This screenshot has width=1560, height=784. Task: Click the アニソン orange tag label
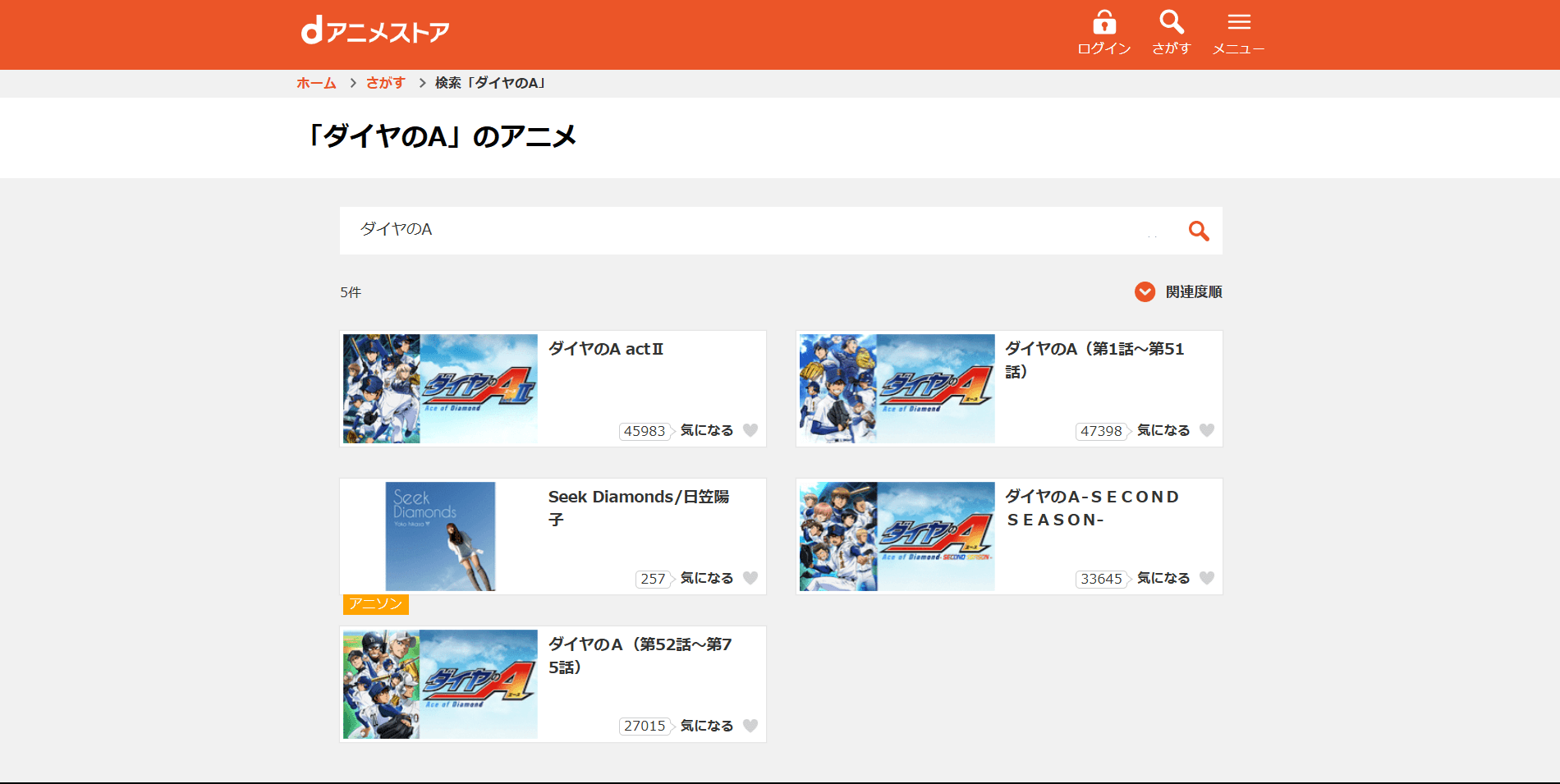[x=375, y=604]
